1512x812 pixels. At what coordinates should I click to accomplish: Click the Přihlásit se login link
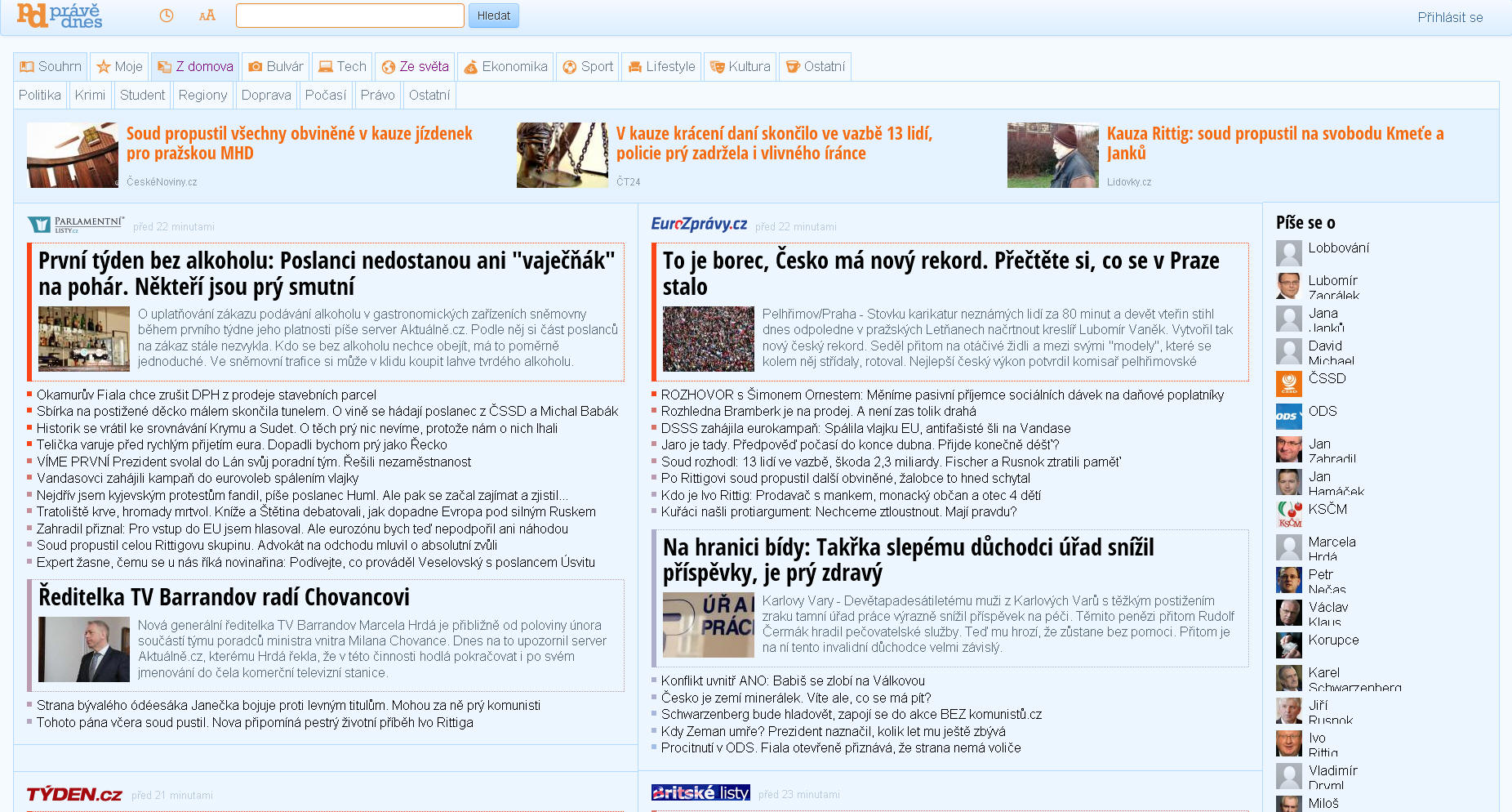point(1450,17)
